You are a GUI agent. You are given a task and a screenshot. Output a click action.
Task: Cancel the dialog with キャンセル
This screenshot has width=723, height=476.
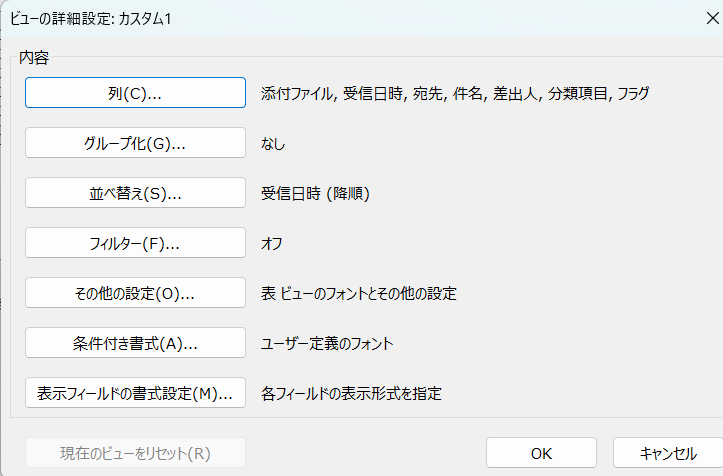point(667,453)
